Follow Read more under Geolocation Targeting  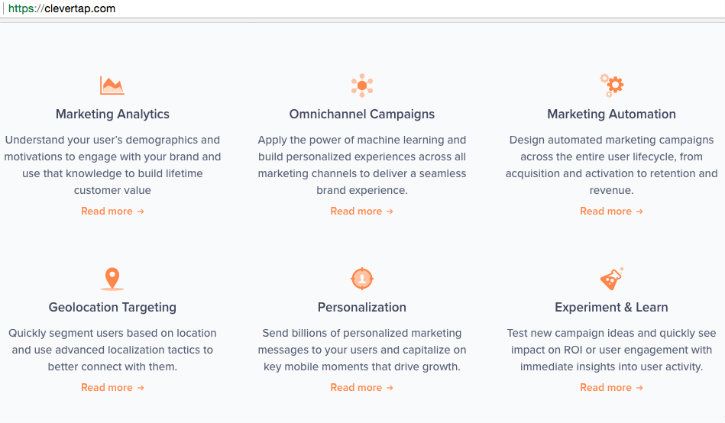coord(112,387)
